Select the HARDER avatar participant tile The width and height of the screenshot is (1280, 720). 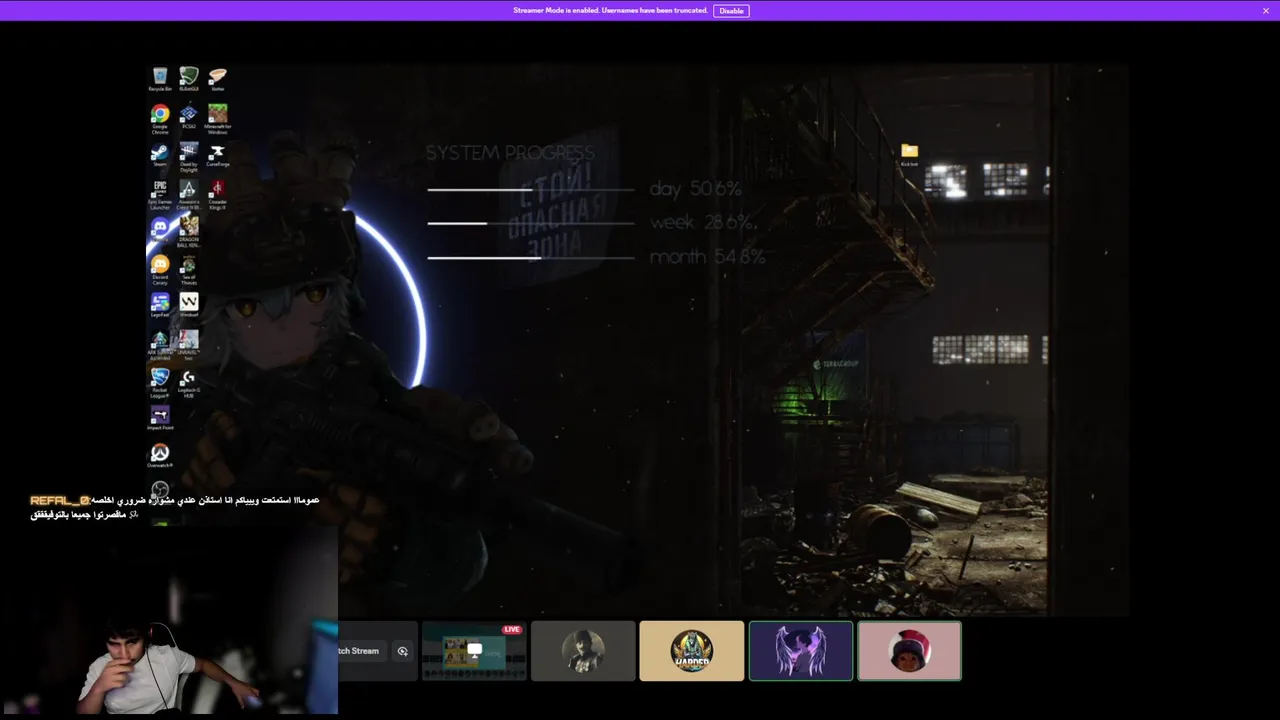692,651
